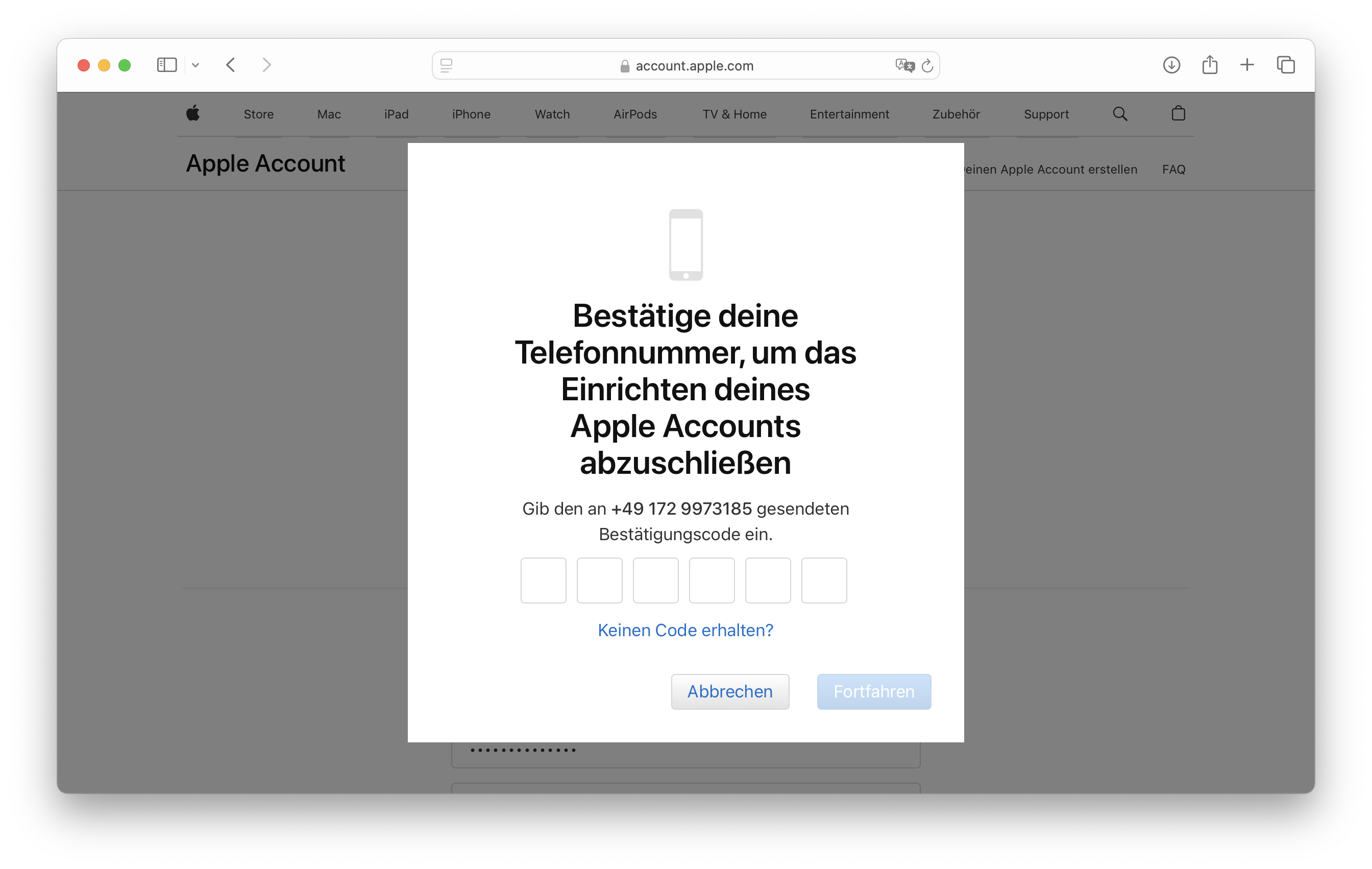
Task: Click the shopping bag icon in the top right
Action: (x=1178, y=113)
